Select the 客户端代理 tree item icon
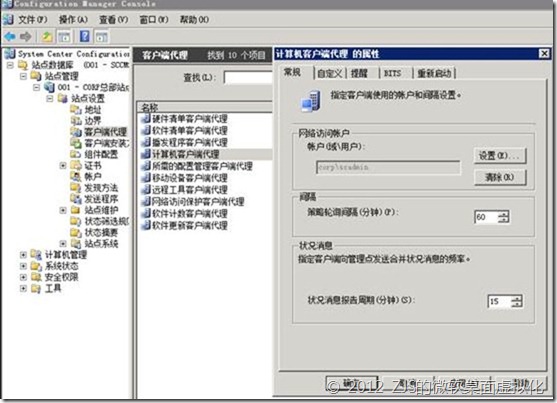Screen dimensions: 557x403 pos(76,132)
